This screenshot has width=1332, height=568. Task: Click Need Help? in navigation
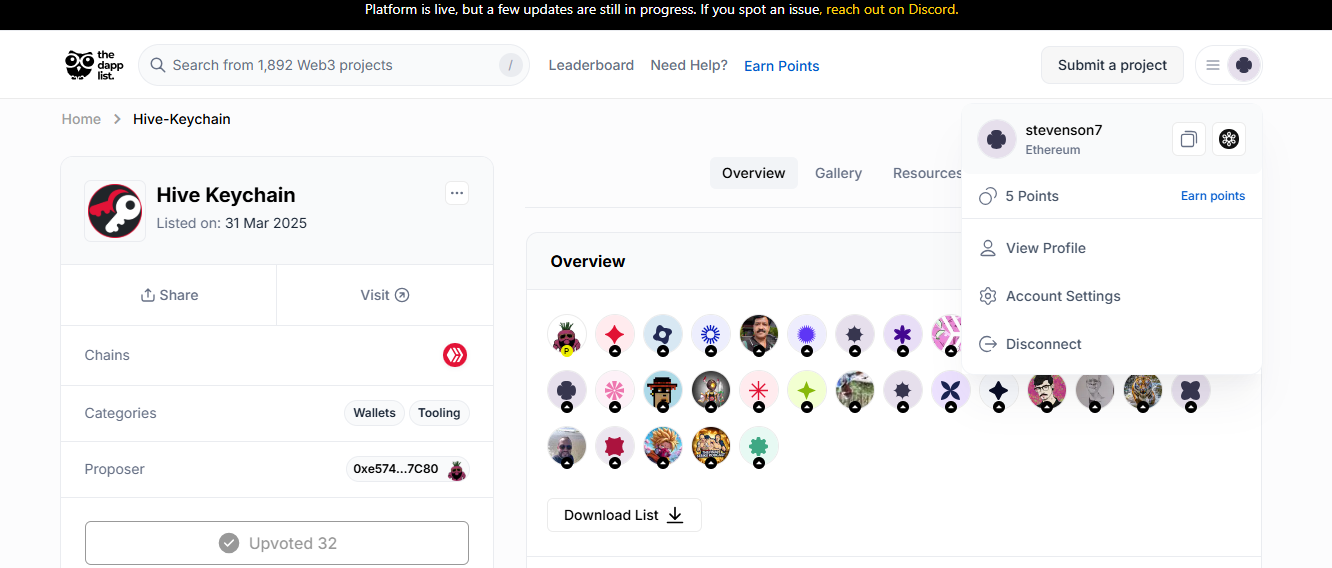point(689,65)
